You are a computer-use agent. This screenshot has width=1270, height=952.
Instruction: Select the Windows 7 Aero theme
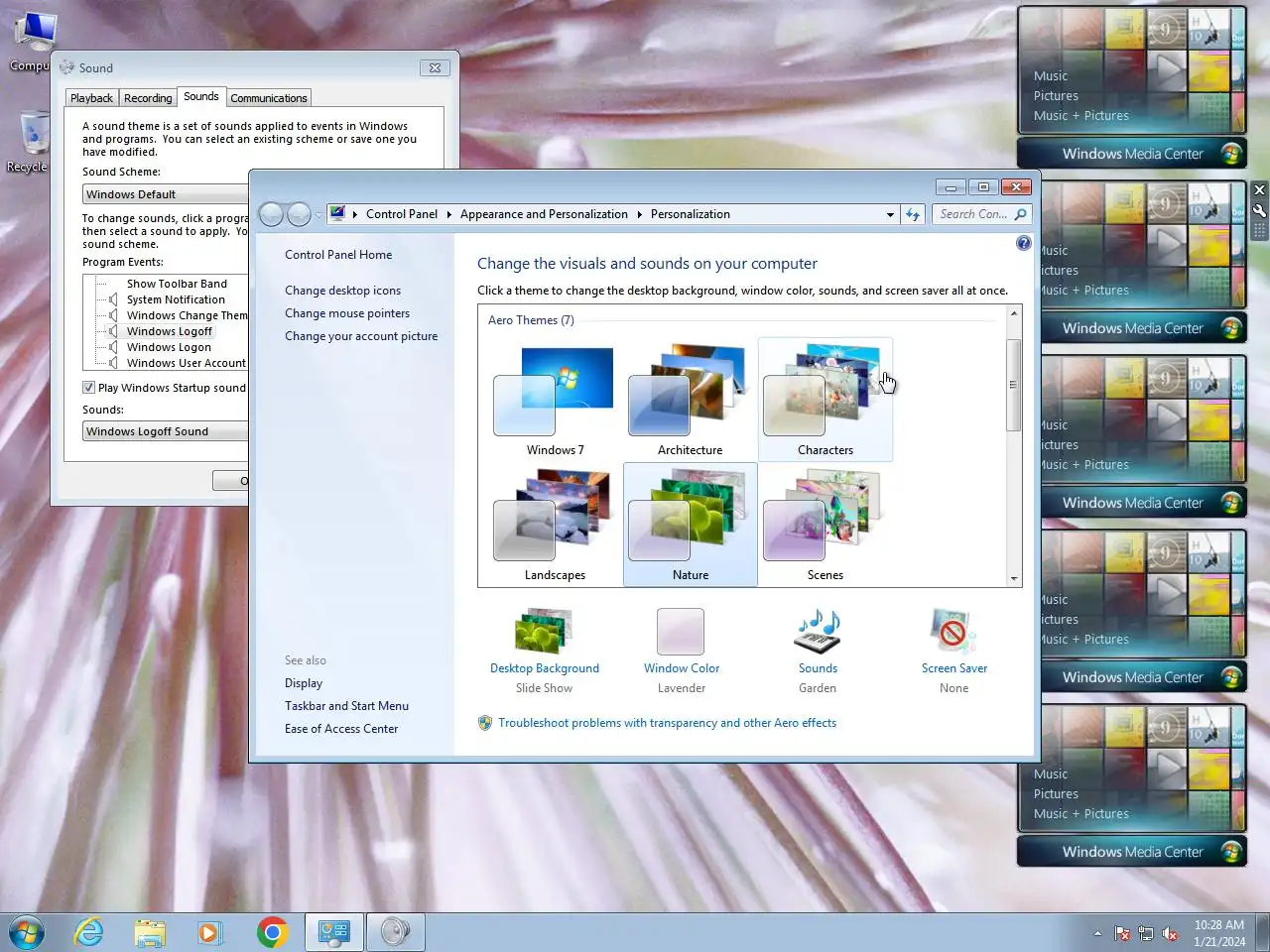(x=555, y=400)
